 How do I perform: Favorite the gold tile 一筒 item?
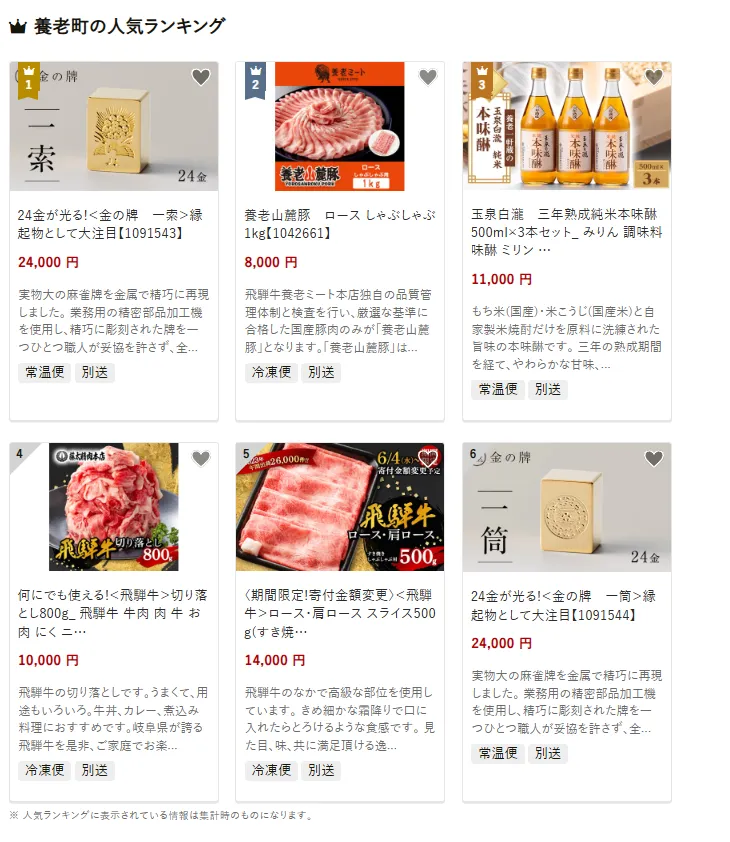654,459
